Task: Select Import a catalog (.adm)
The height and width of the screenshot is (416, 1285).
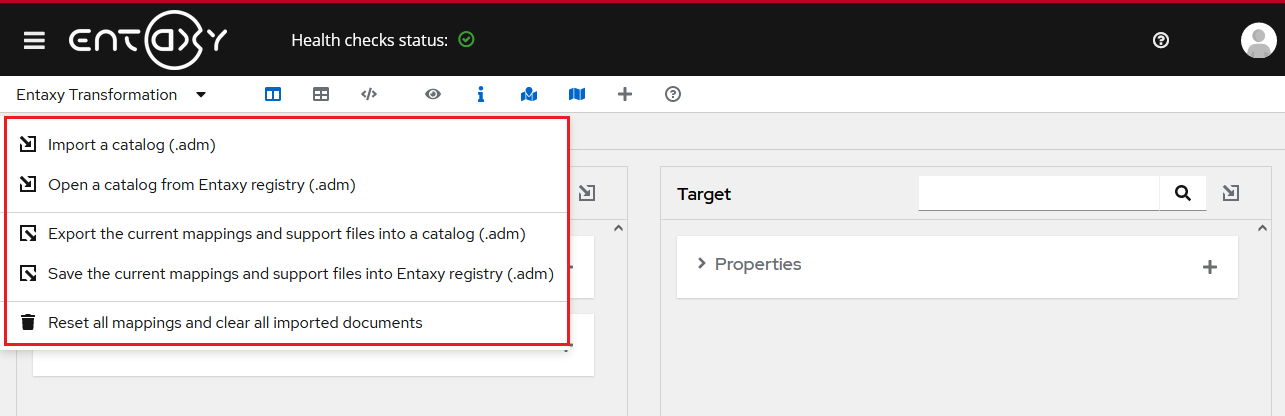Action: click(x=132, y=145)
